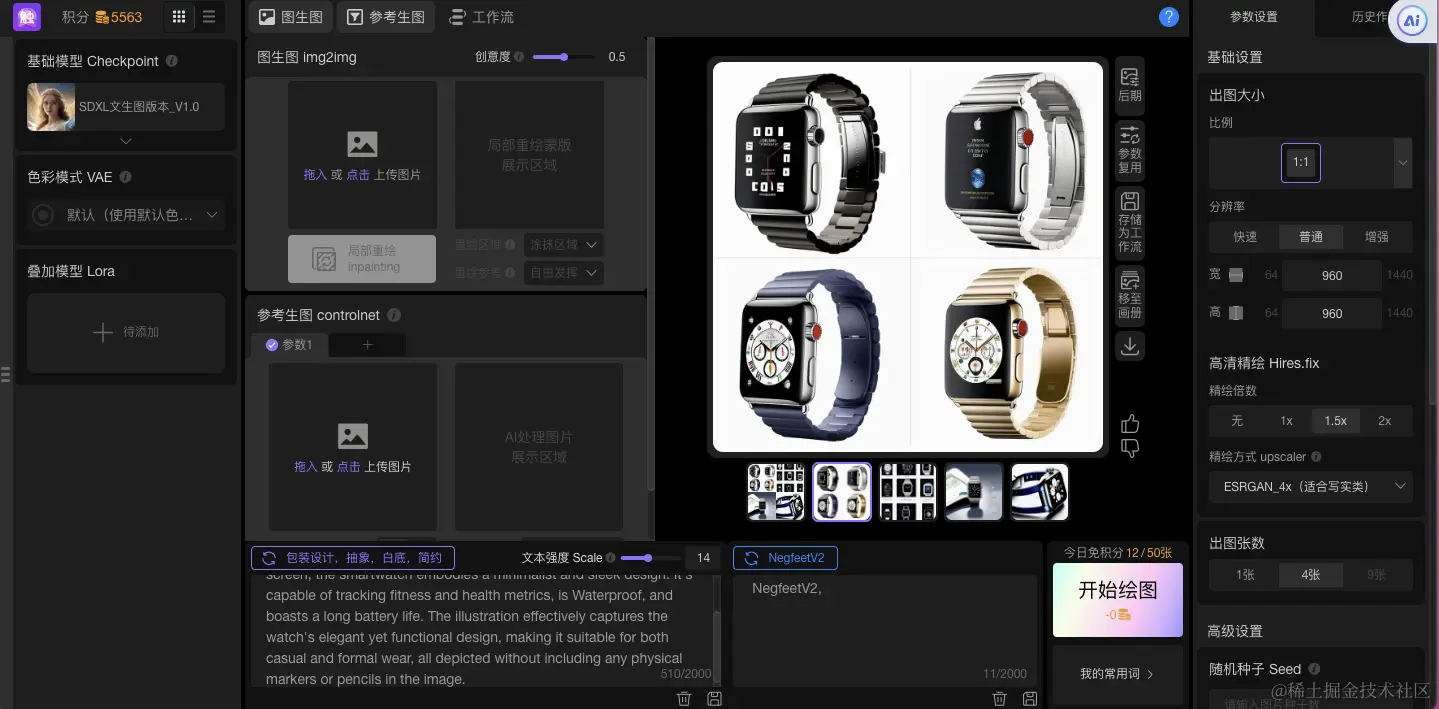Select the 2x Hires.fix multiplier

[x=1386, y=421]
